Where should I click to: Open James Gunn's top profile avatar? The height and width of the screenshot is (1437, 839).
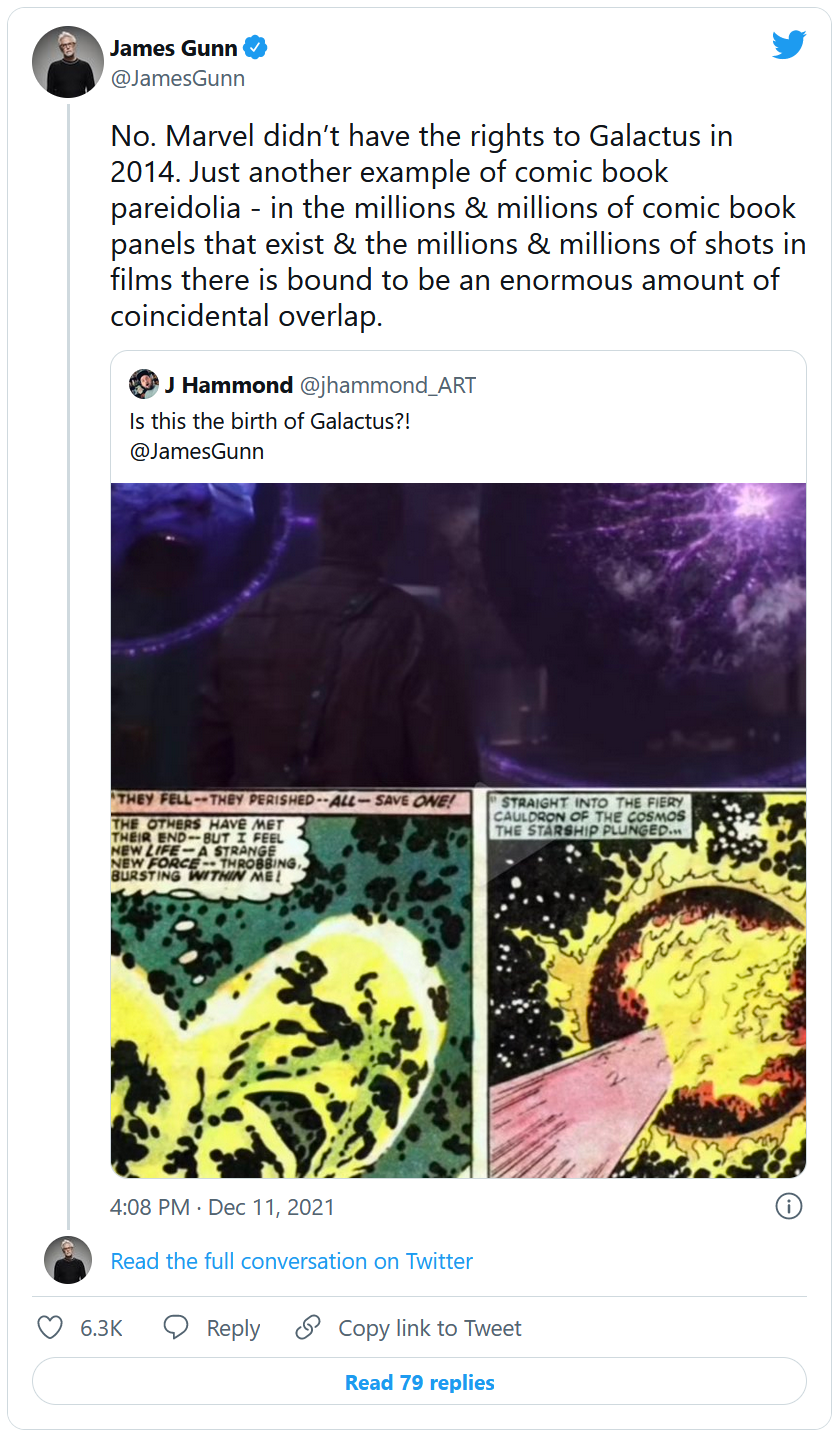tap(68, 62)
